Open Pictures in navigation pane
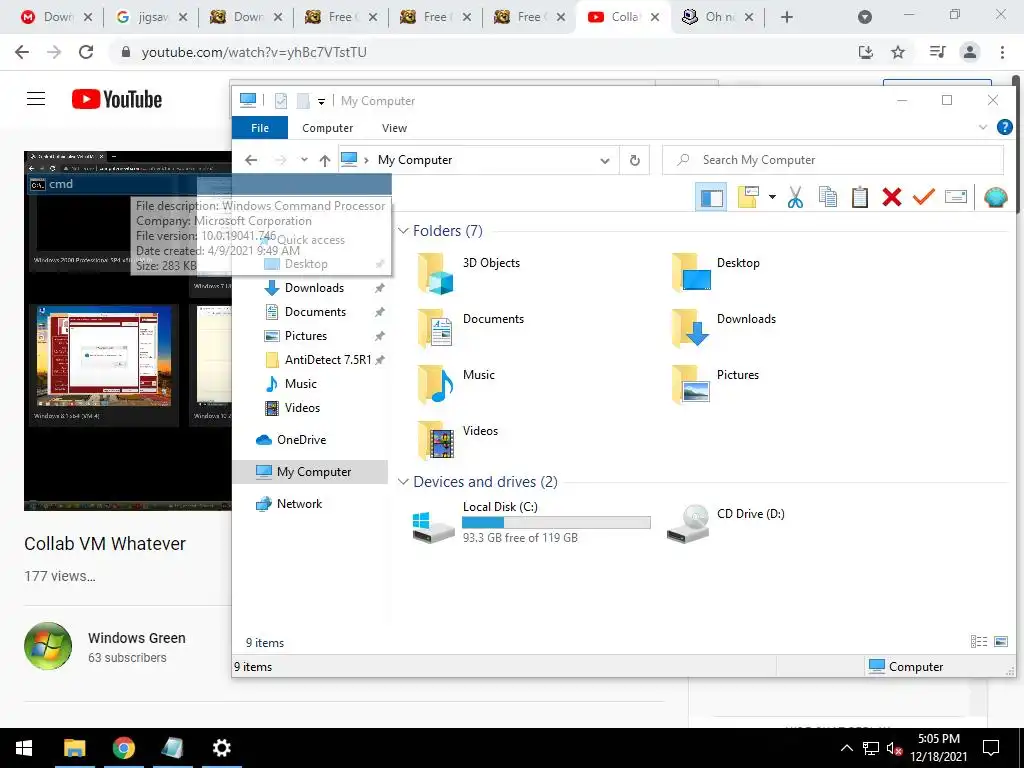 (x=306, y=336)
